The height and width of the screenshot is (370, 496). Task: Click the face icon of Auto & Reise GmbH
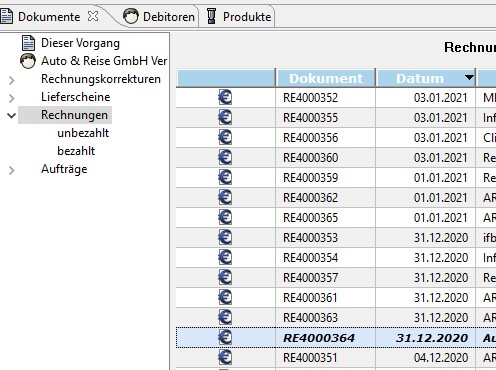[x=28, y=61]
